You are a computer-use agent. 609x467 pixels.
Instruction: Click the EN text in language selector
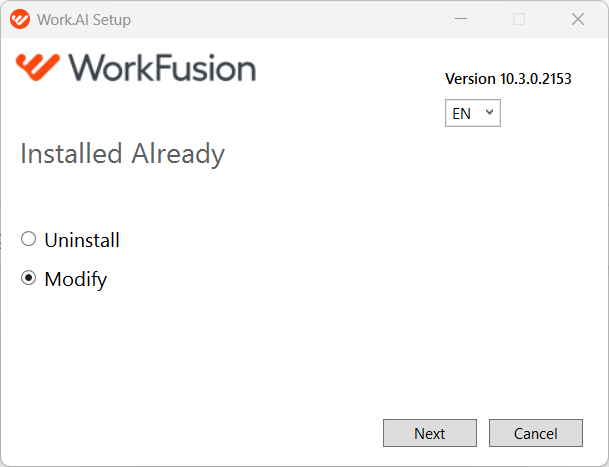pyautogui.click(x=461, y=114)
